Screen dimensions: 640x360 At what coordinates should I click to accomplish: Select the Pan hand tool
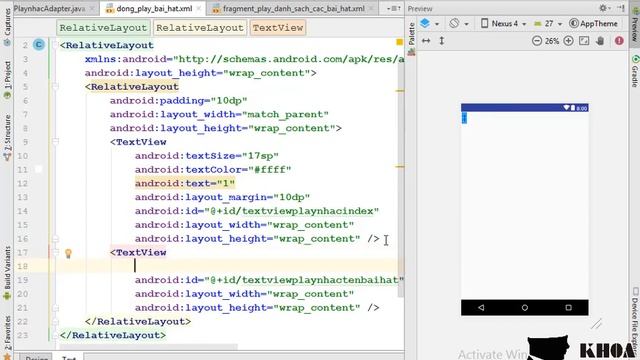[600, 41]
